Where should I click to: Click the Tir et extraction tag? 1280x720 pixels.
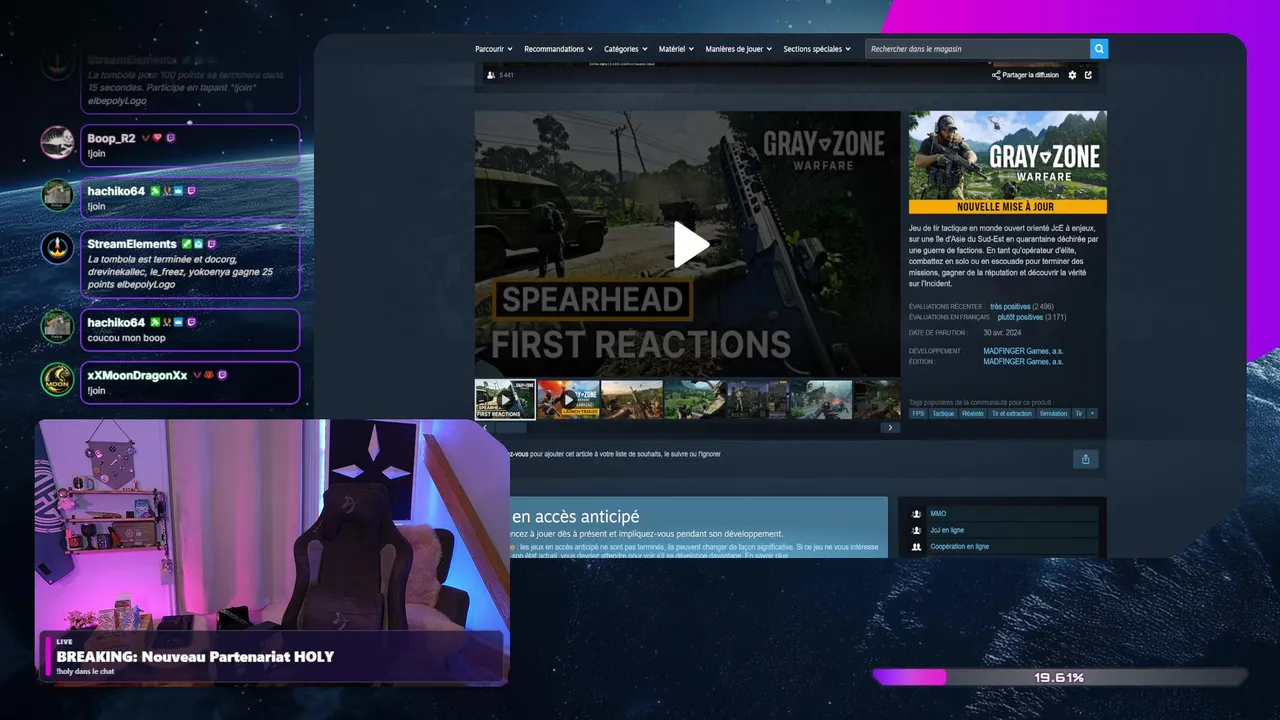(1012, 413)
